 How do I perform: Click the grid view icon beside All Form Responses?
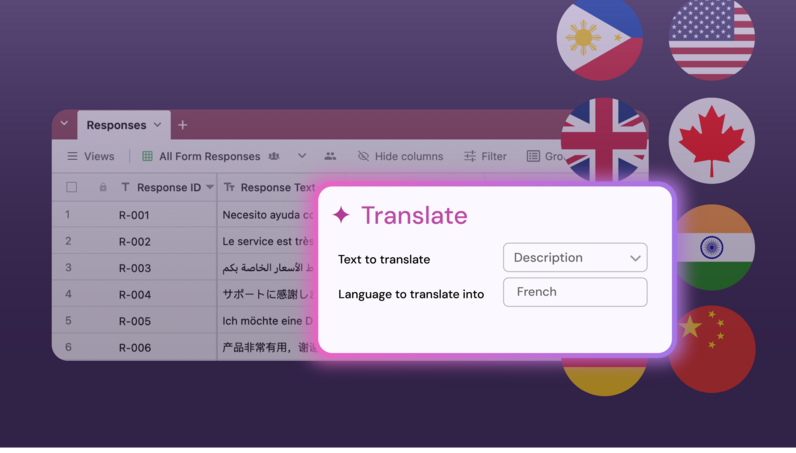[x=147, y=156]
